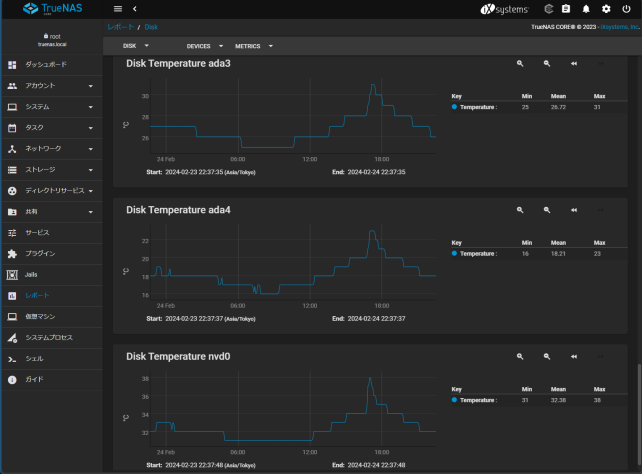Image resolution: width=642 pixels, height=474 pixels.
Task: Open Jails in the sidebar
Action: pos(52,275)
